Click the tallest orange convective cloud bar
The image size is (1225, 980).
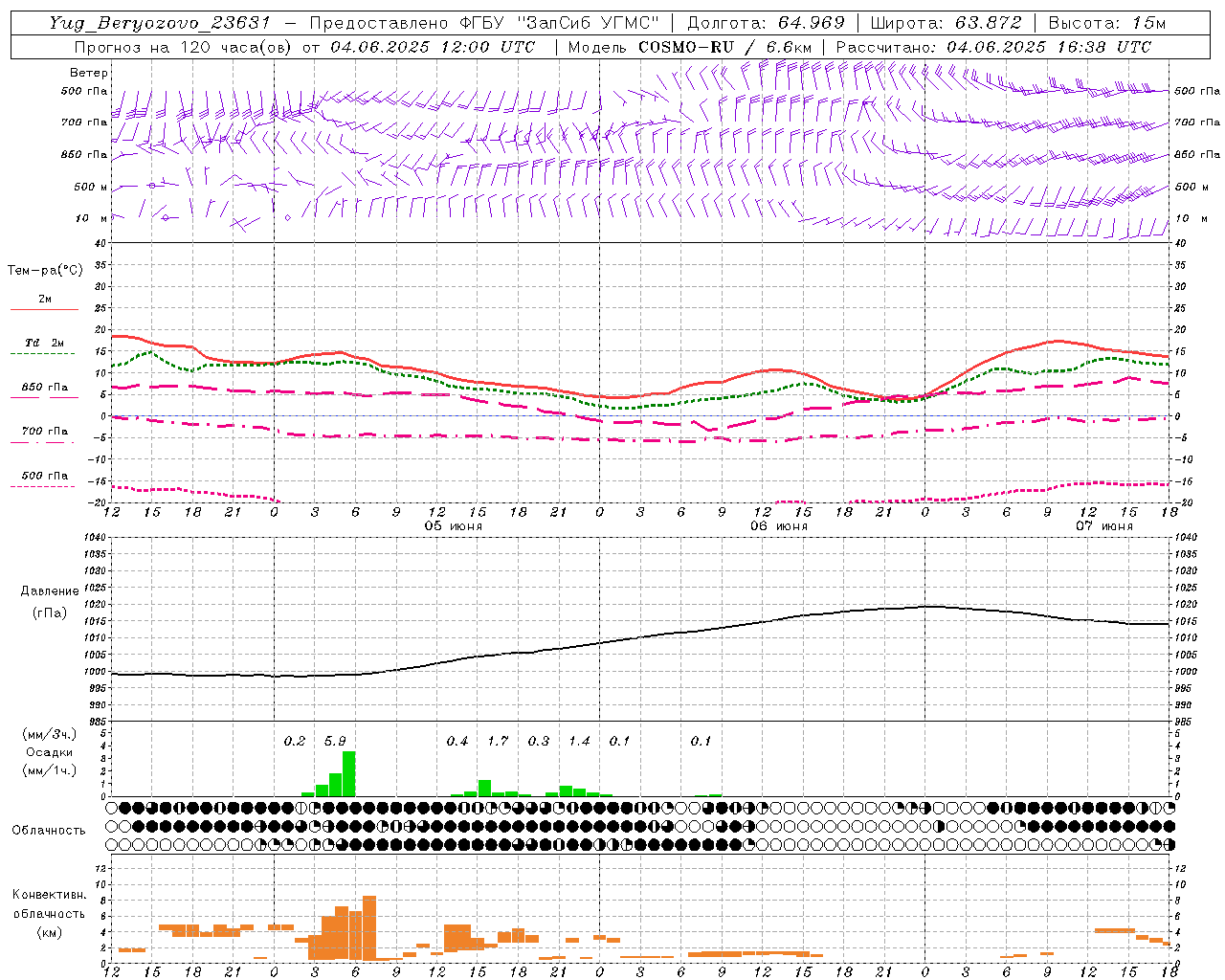coord(369,928)
